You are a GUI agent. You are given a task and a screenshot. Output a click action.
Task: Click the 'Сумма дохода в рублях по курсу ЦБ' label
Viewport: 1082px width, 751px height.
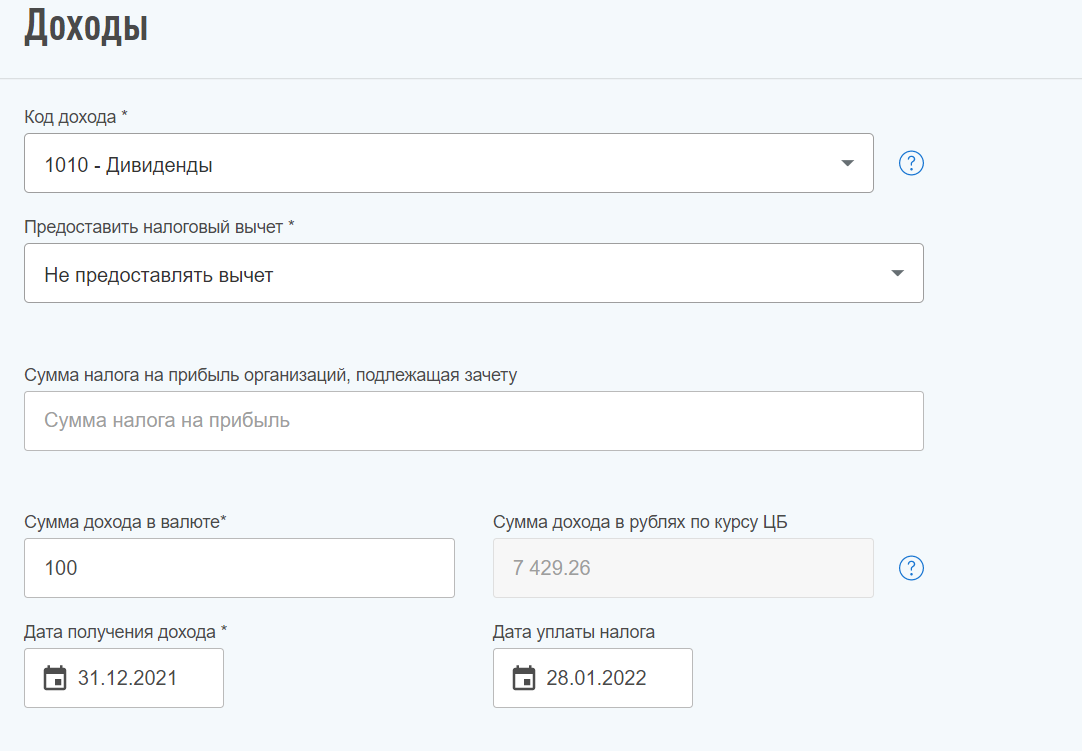pos(640,522)
